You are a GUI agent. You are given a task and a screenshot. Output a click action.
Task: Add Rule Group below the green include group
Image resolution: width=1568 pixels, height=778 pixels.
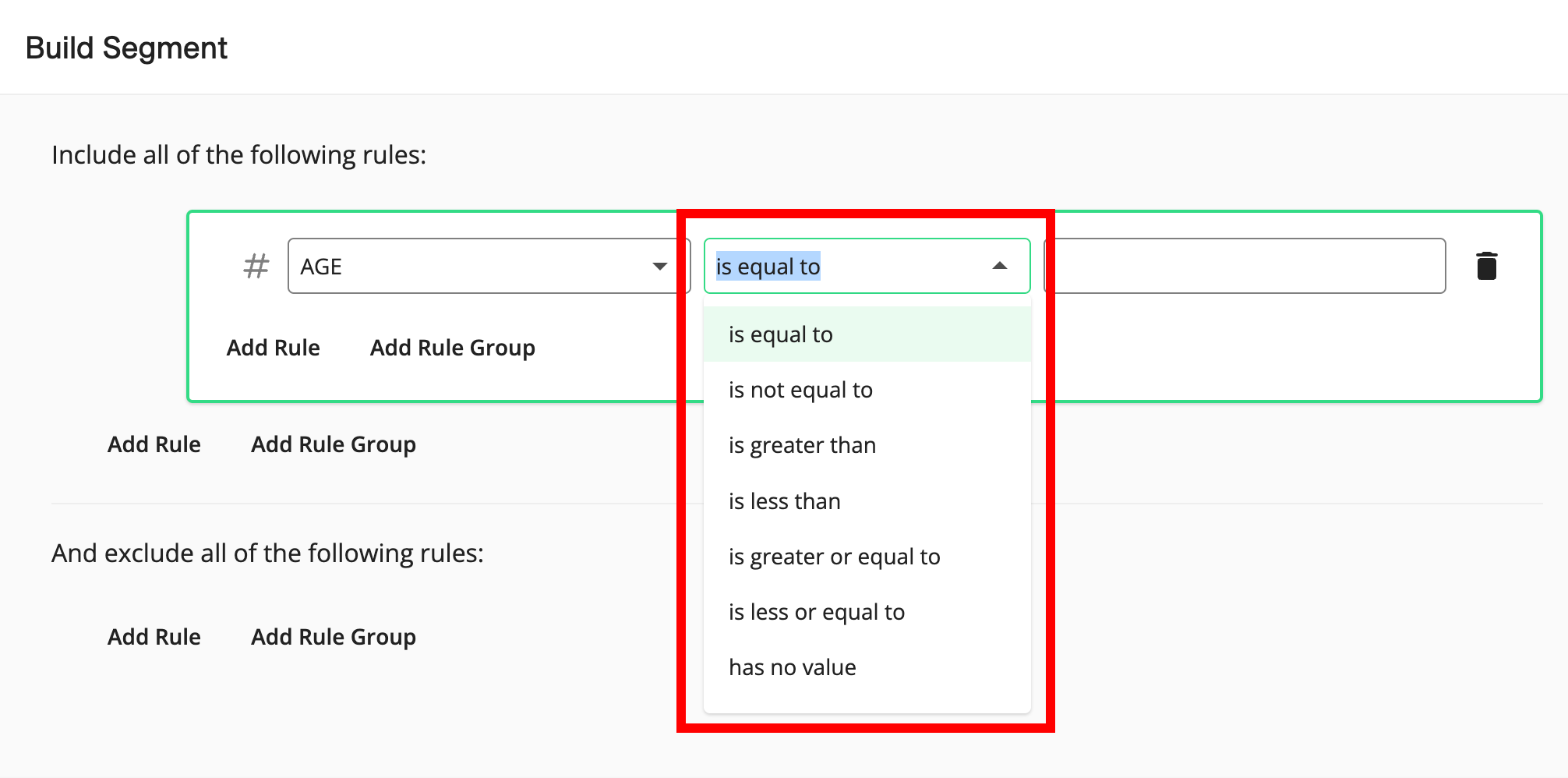pyautogui.click(x=333, y=444)
